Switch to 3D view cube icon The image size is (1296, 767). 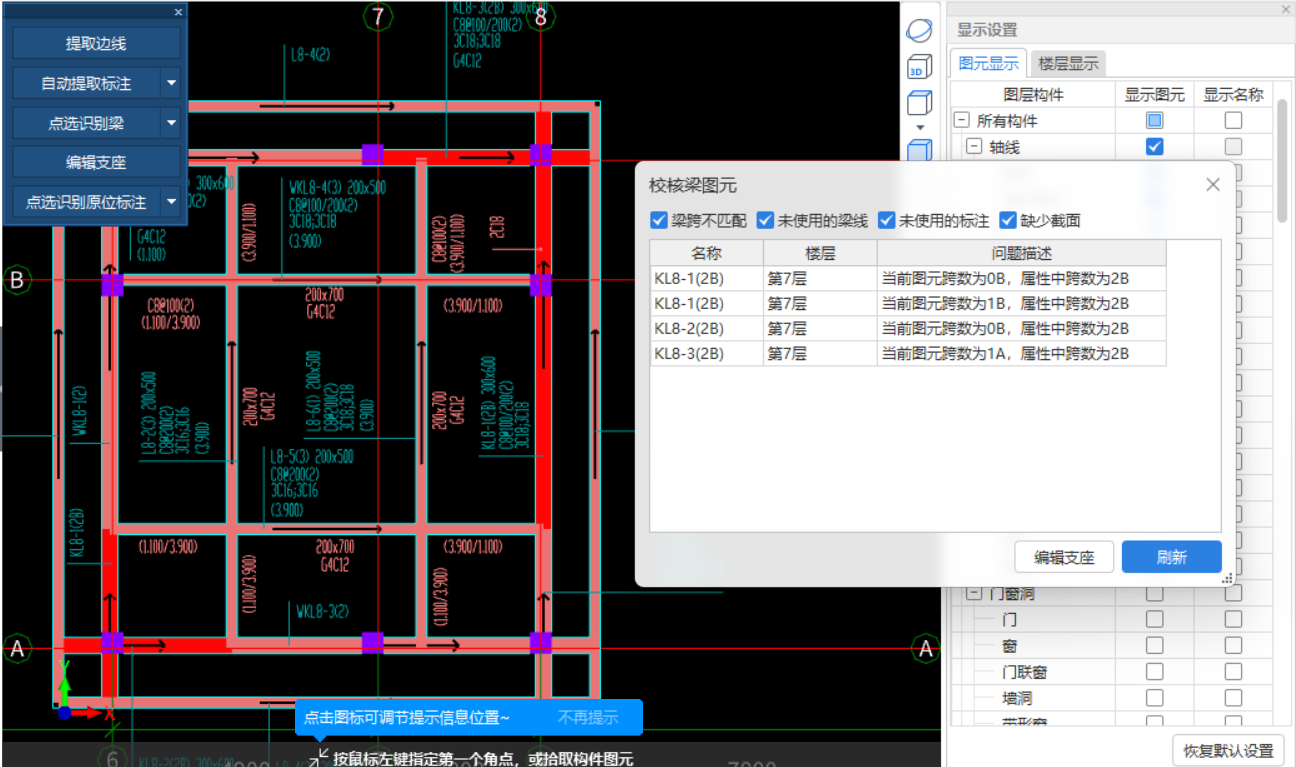[919, 68]
